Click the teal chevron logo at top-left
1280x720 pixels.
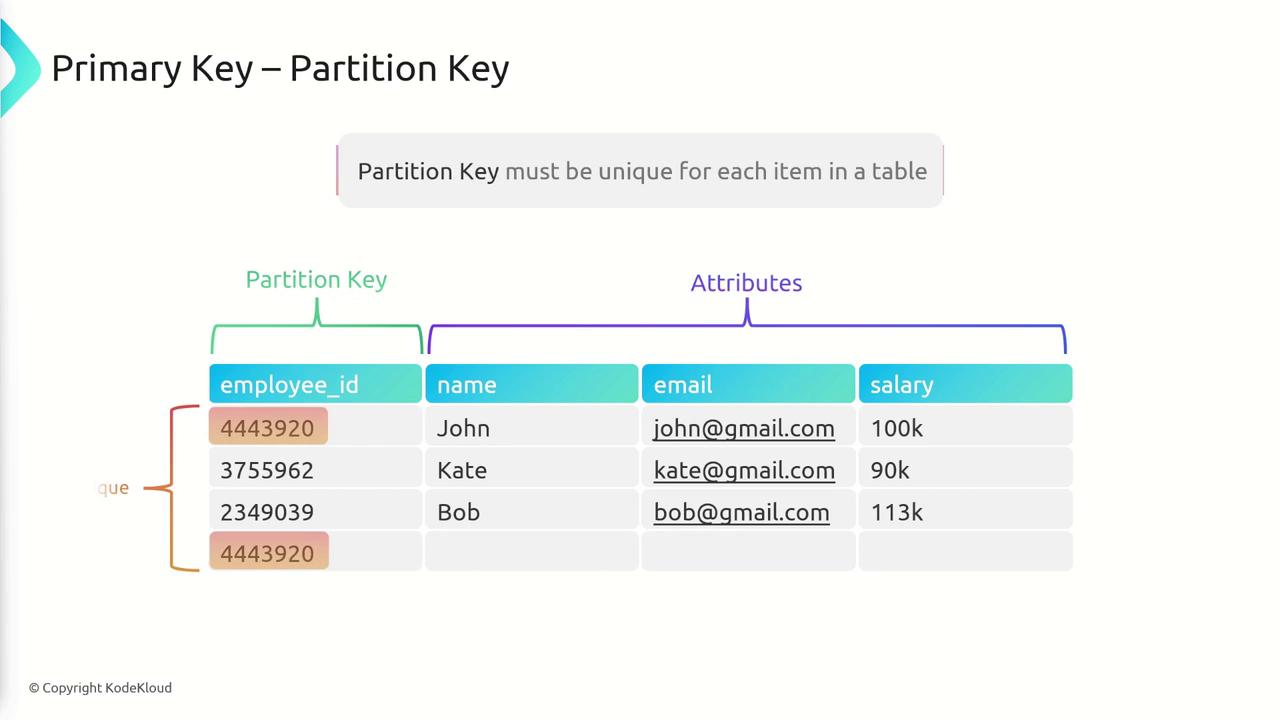(x=18, y=68)
